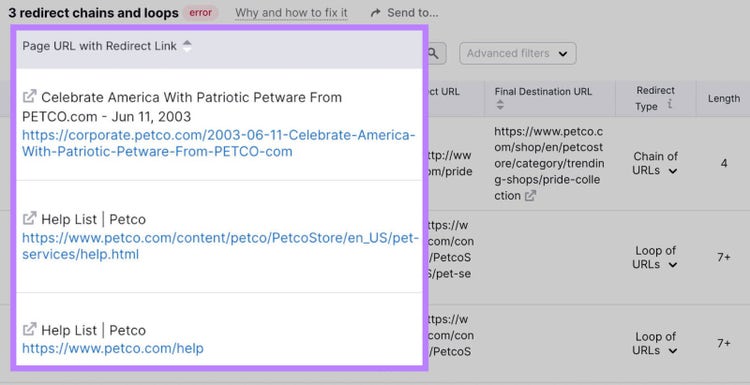Click the Send to arrow icon
This screenshot has height=385, width=750.
click(x=376, y=13)
